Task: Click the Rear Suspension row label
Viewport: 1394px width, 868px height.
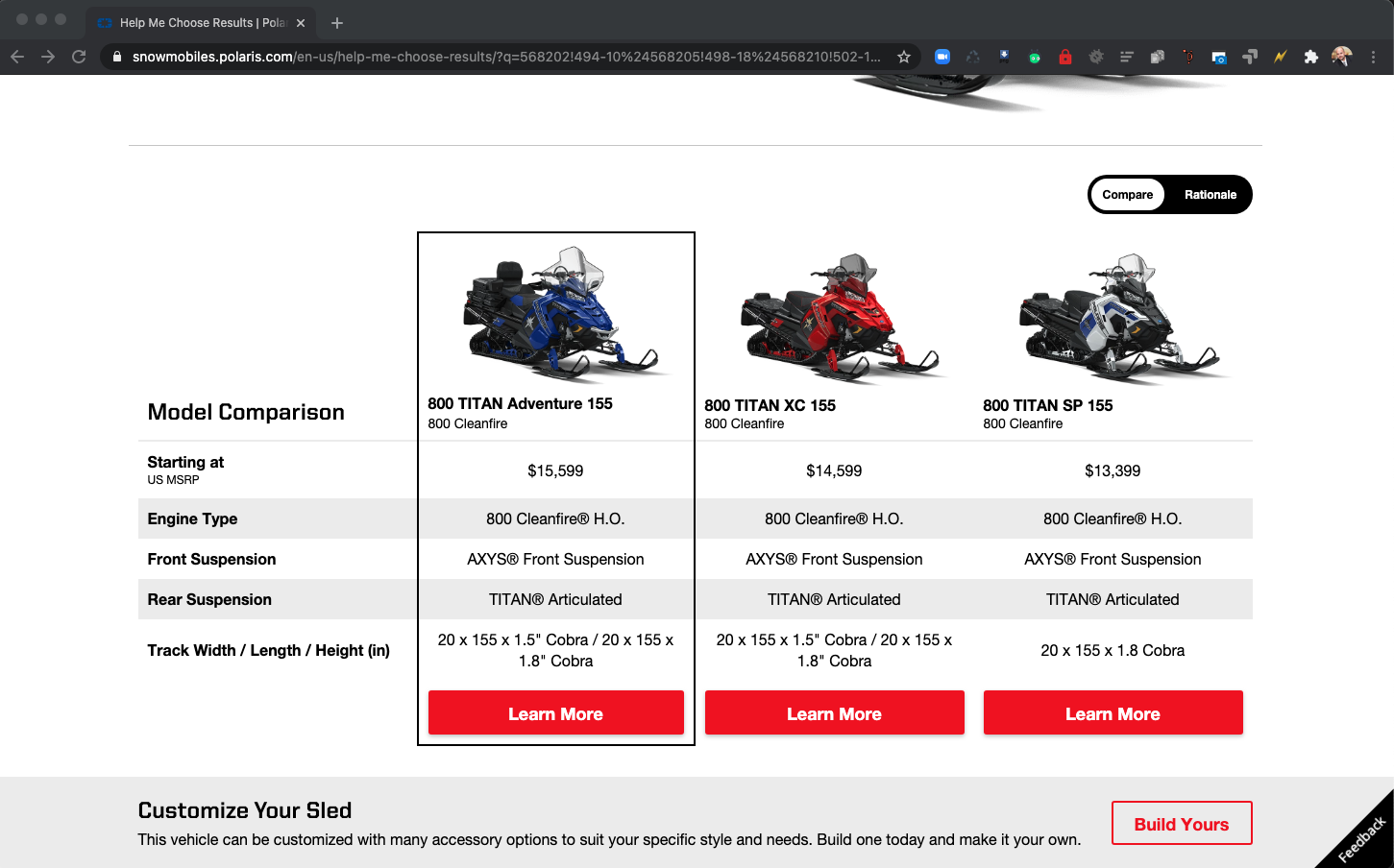Action: click(209, 600)
